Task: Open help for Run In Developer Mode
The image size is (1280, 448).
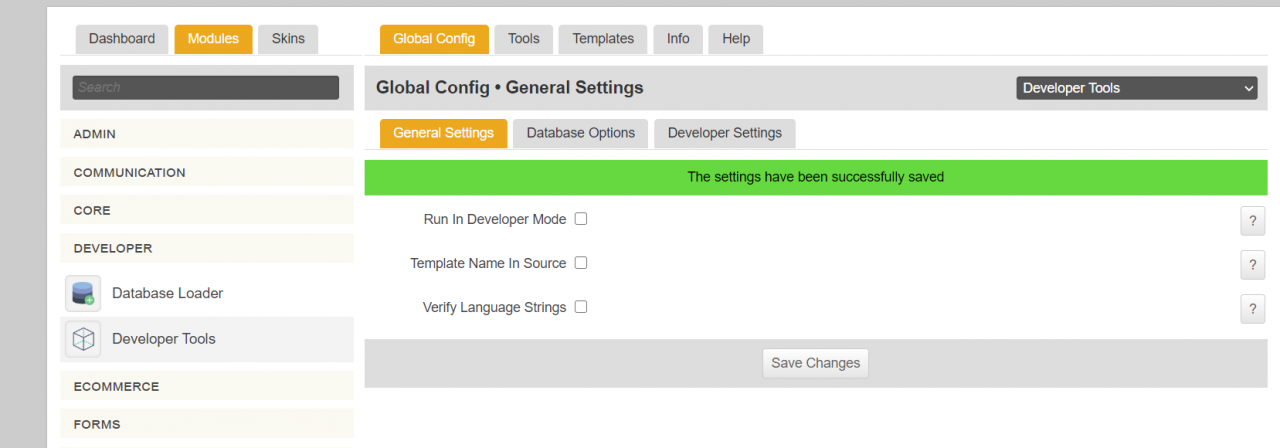Action: click(x=1252, y=221)
